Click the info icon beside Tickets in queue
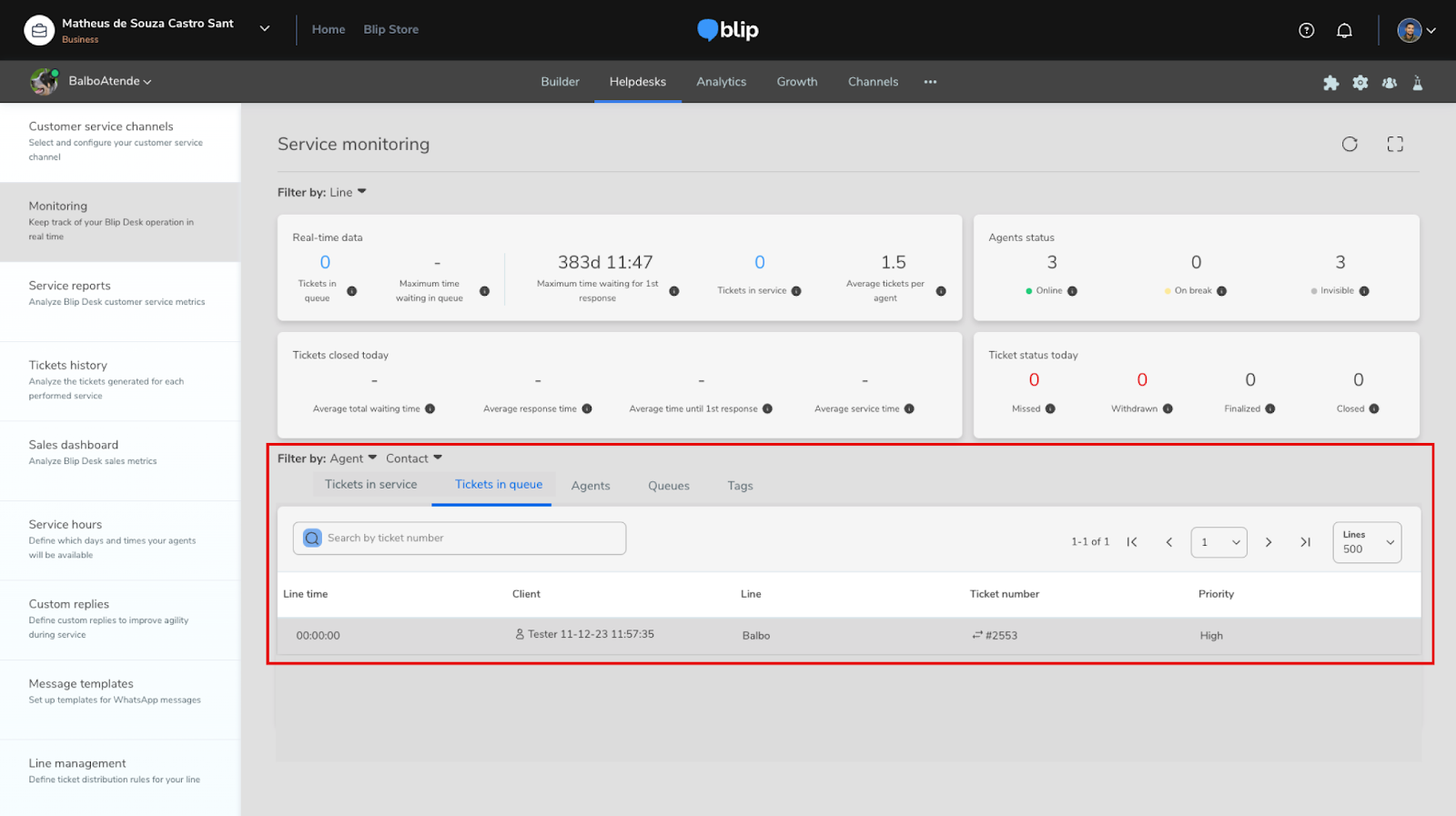Screen dimensions: 1456x816 352,291
